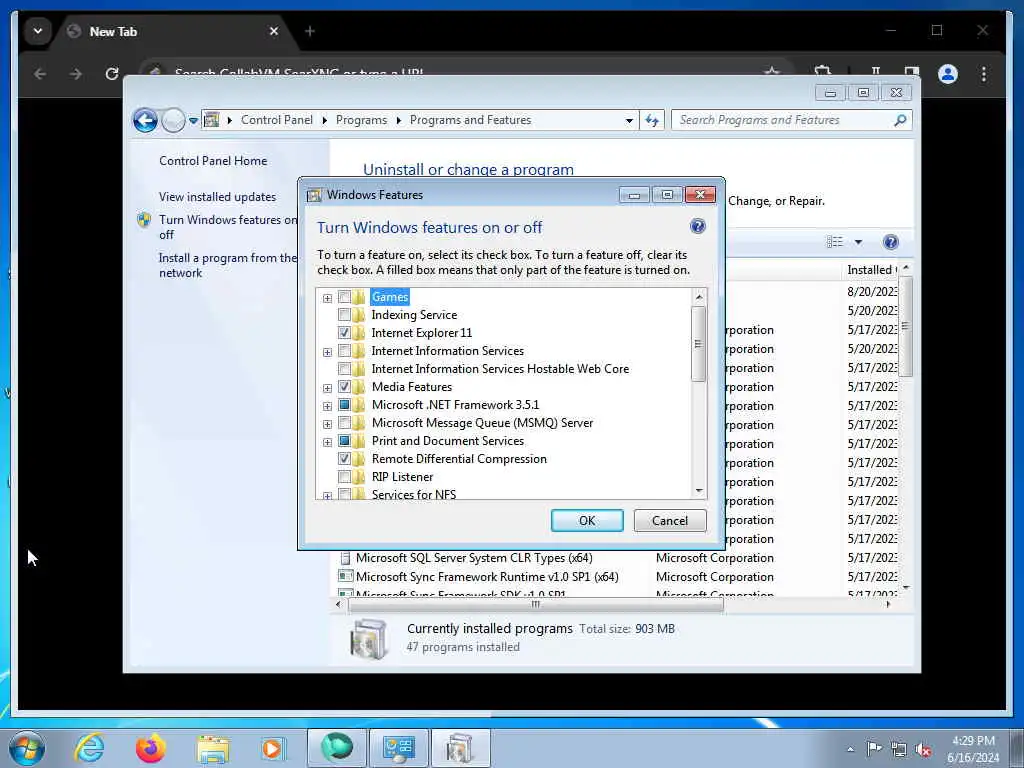The height and width of the screenshot is (768, 1024).
Task: Toggle Microsoft .NET Framework 3.5.1 checkbox
Action: coord(344,405)
